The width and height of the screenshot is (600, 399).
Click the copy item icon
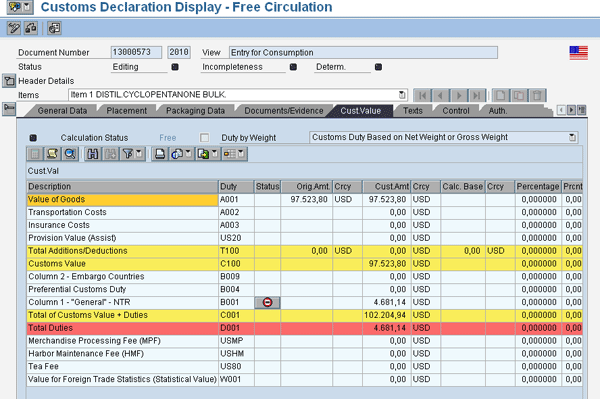519,95
